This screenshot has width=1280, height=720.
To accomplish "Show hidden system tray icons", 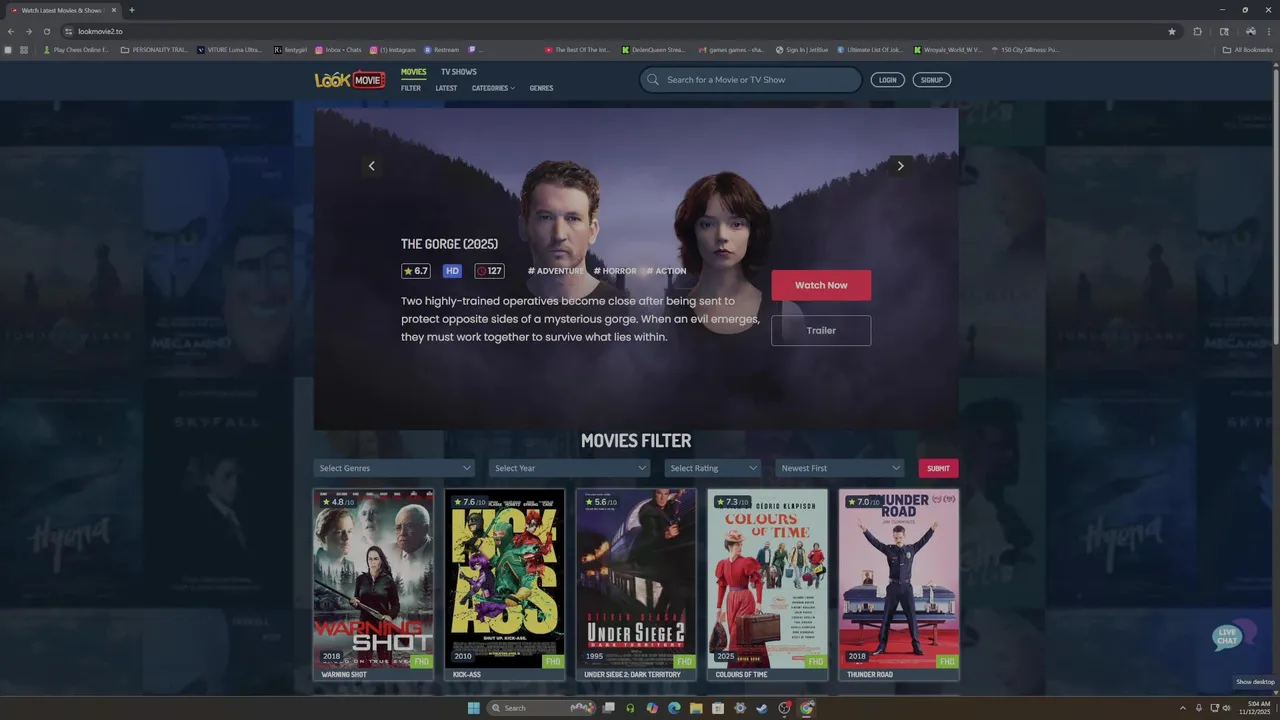I will click(1183, 708).
